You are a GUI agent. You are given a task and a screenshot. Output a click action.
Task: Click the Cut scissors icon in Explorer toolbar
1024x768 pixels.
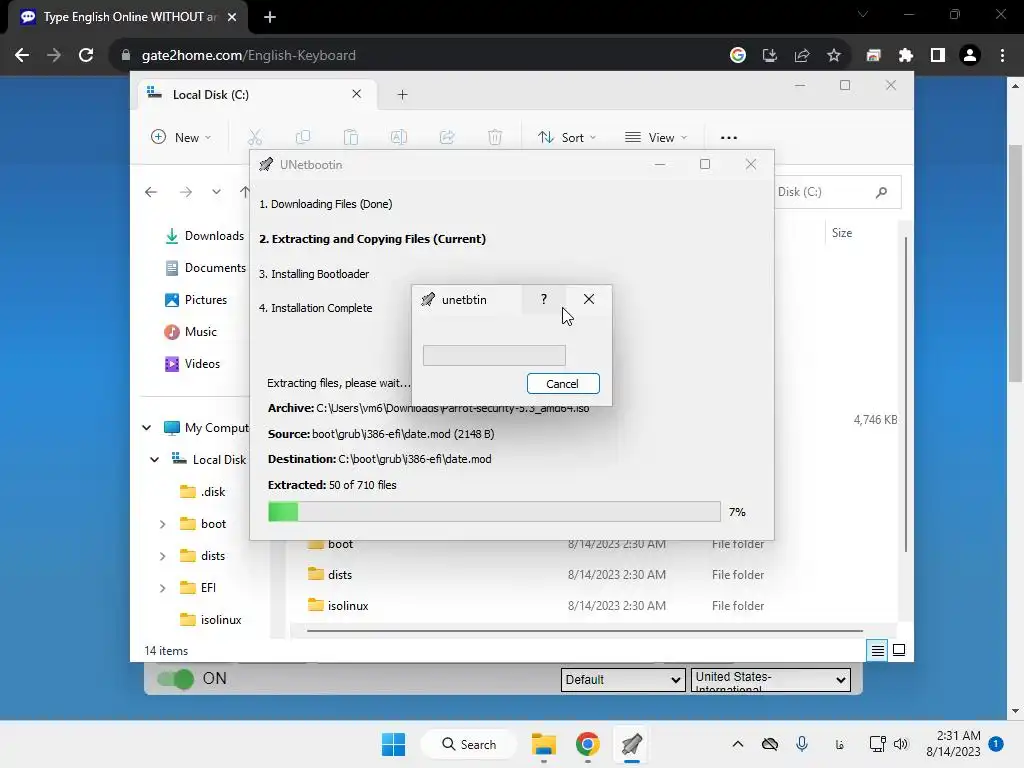click(255, 137)
